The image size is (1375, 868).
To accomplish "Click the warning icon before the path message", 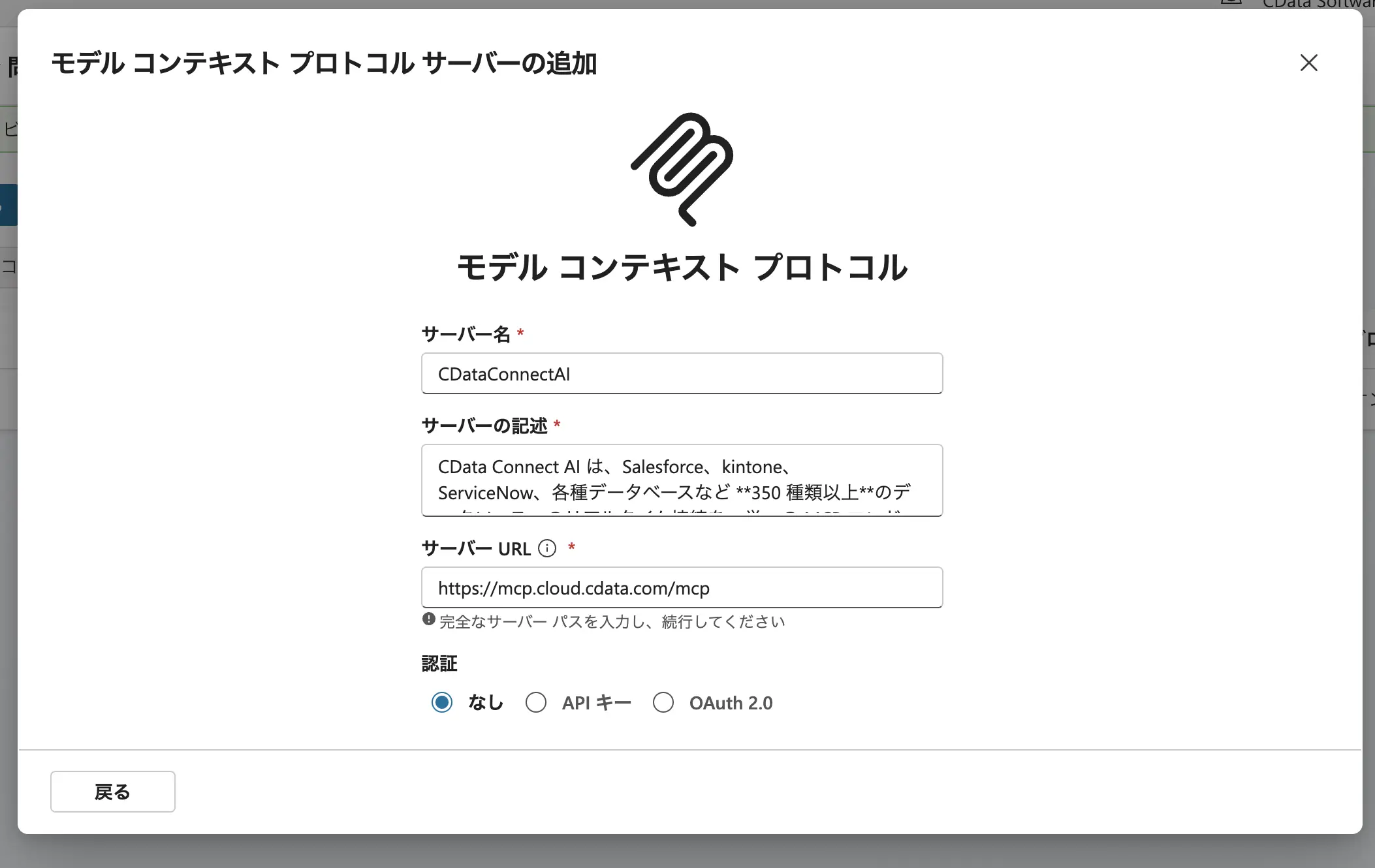I will click(428, 619).
